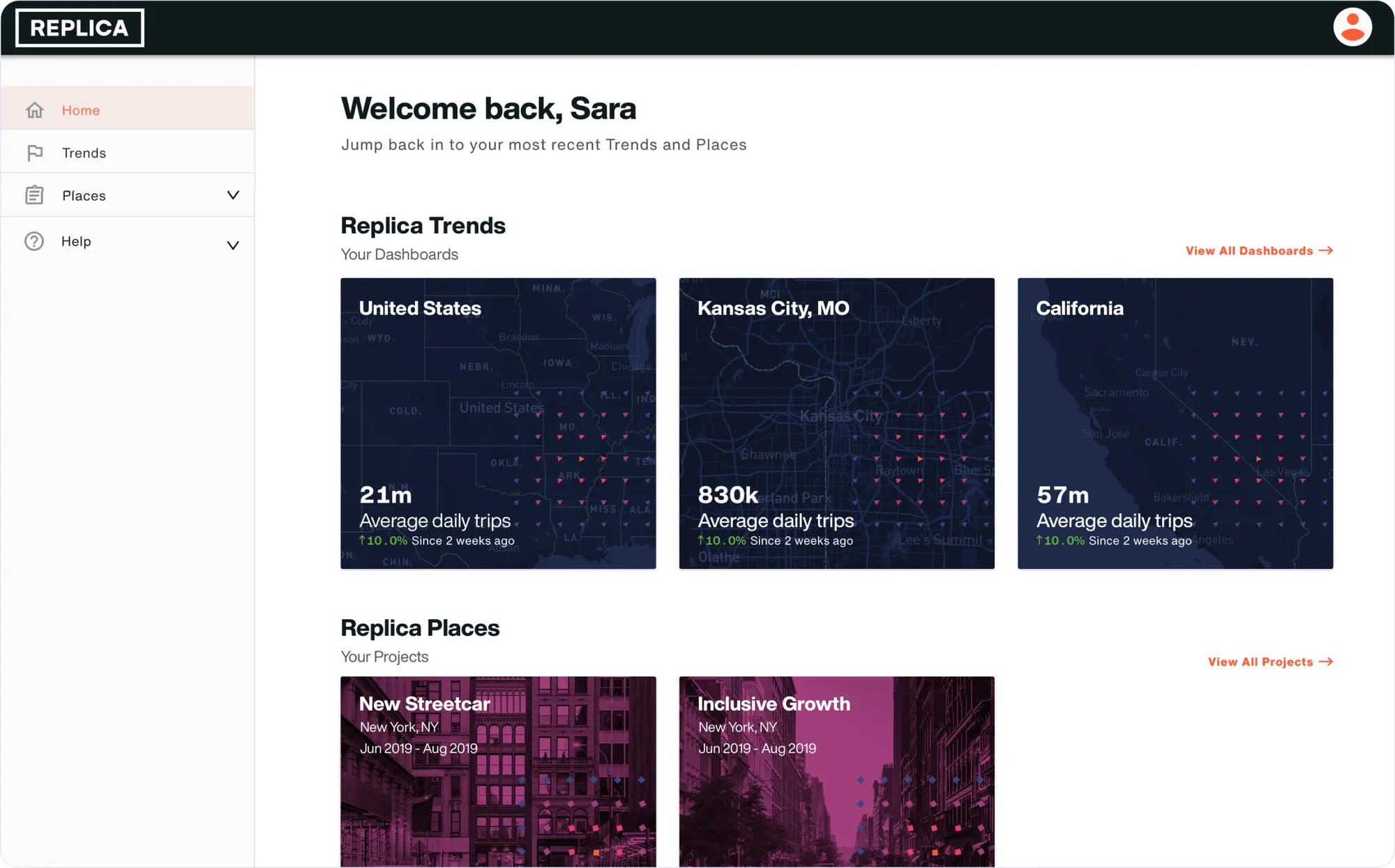Viewport: 1395px width, 868px height.
Task: Click the REPLICA logo
Action: (x=80, y=28)
